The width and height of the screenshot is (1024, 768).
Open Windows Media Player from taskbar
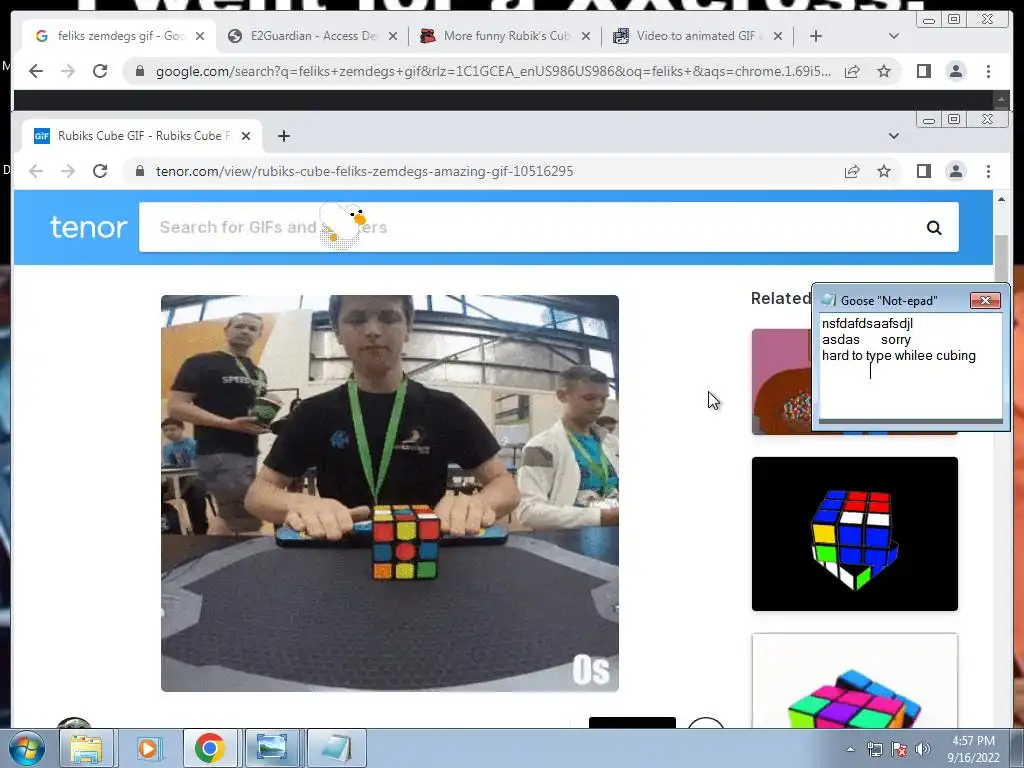pos(148,748)
